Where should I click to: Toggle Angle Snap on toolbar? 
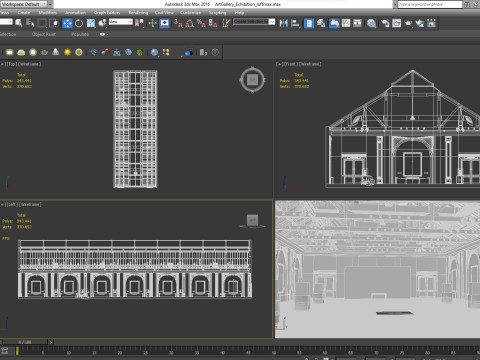189,23
